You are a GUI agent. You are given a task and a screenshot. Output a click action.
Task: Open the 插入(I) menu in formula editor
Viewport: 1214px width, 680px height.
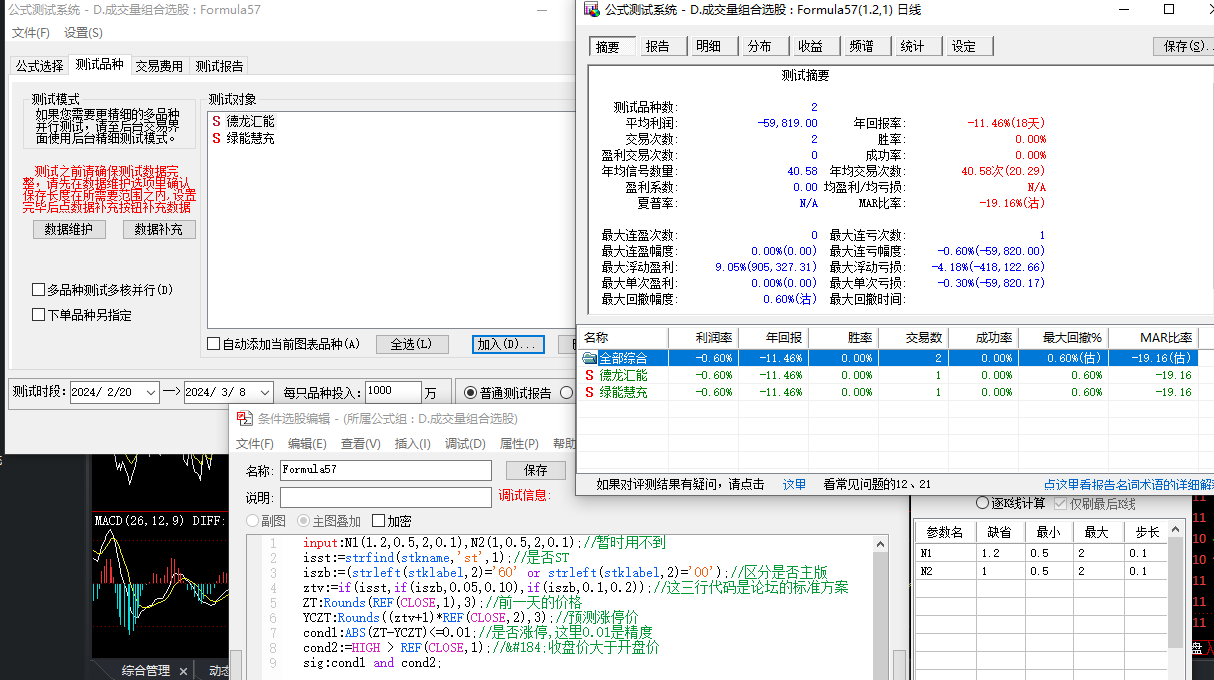coord(413,444)
